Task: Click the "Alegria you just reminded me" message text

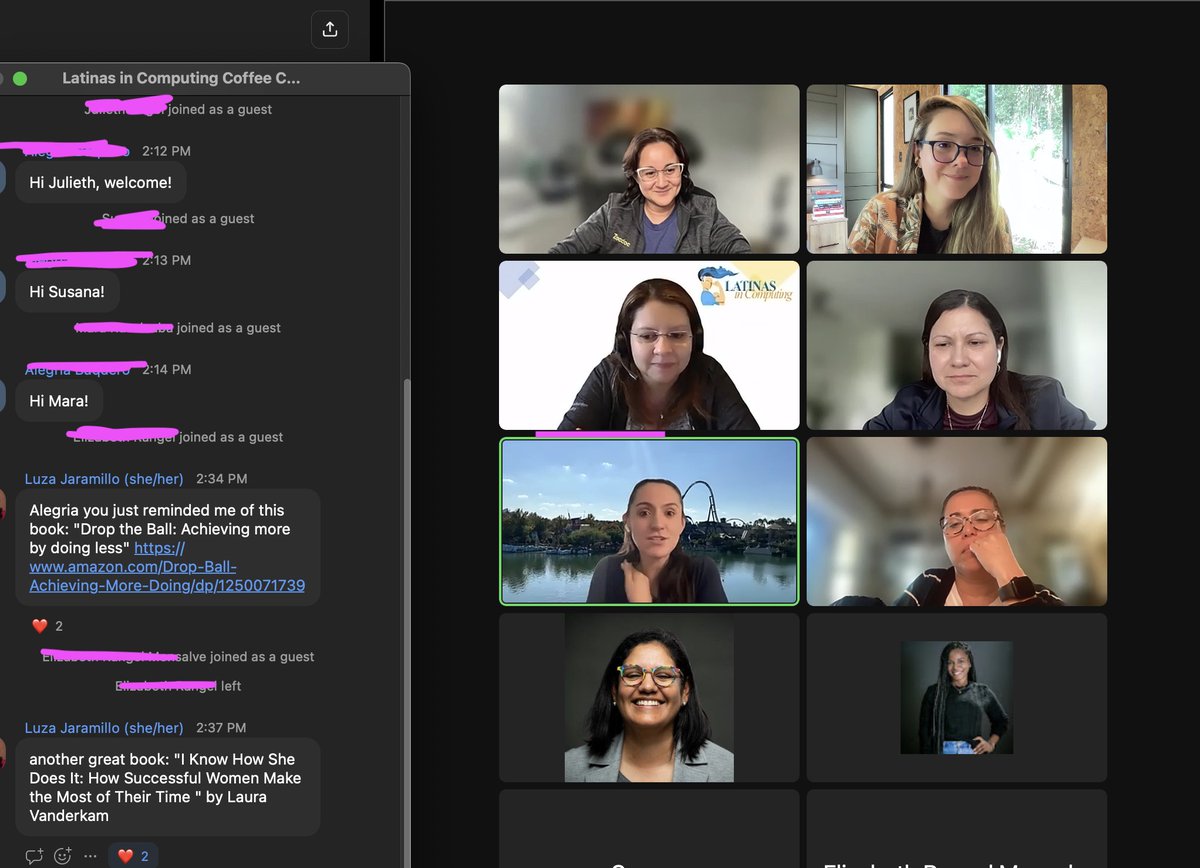Action: click(x=167, y=548)
